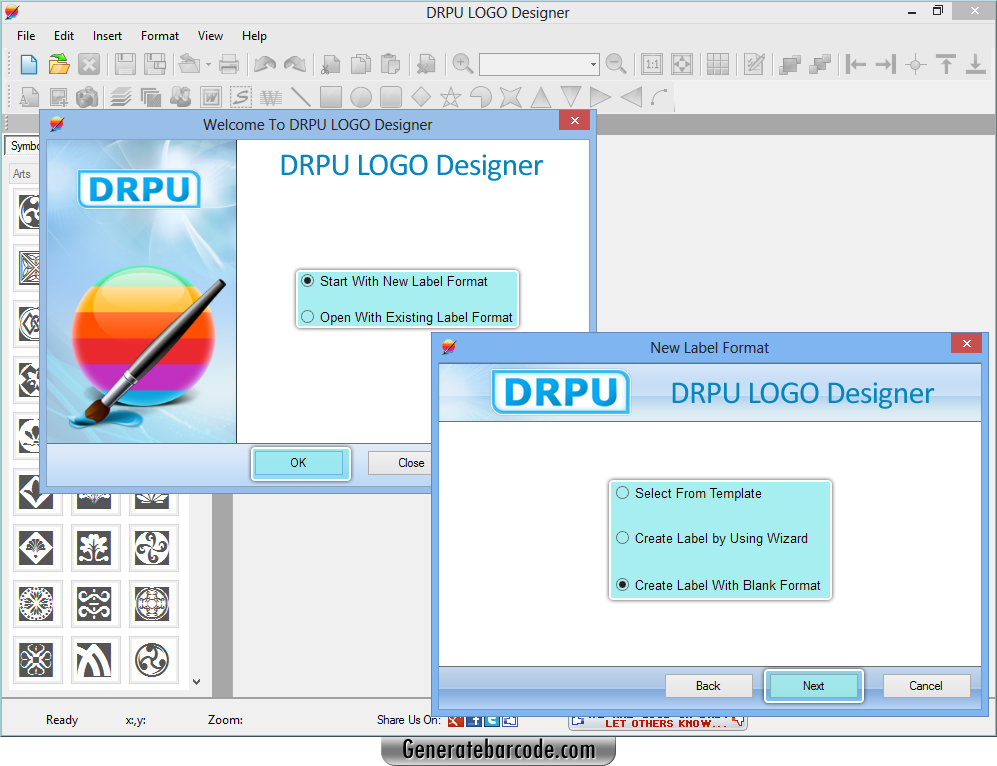This screenshot has height=766, width=997.
Task: Click the Bring to front icon
Action: (x=790, y=64)
